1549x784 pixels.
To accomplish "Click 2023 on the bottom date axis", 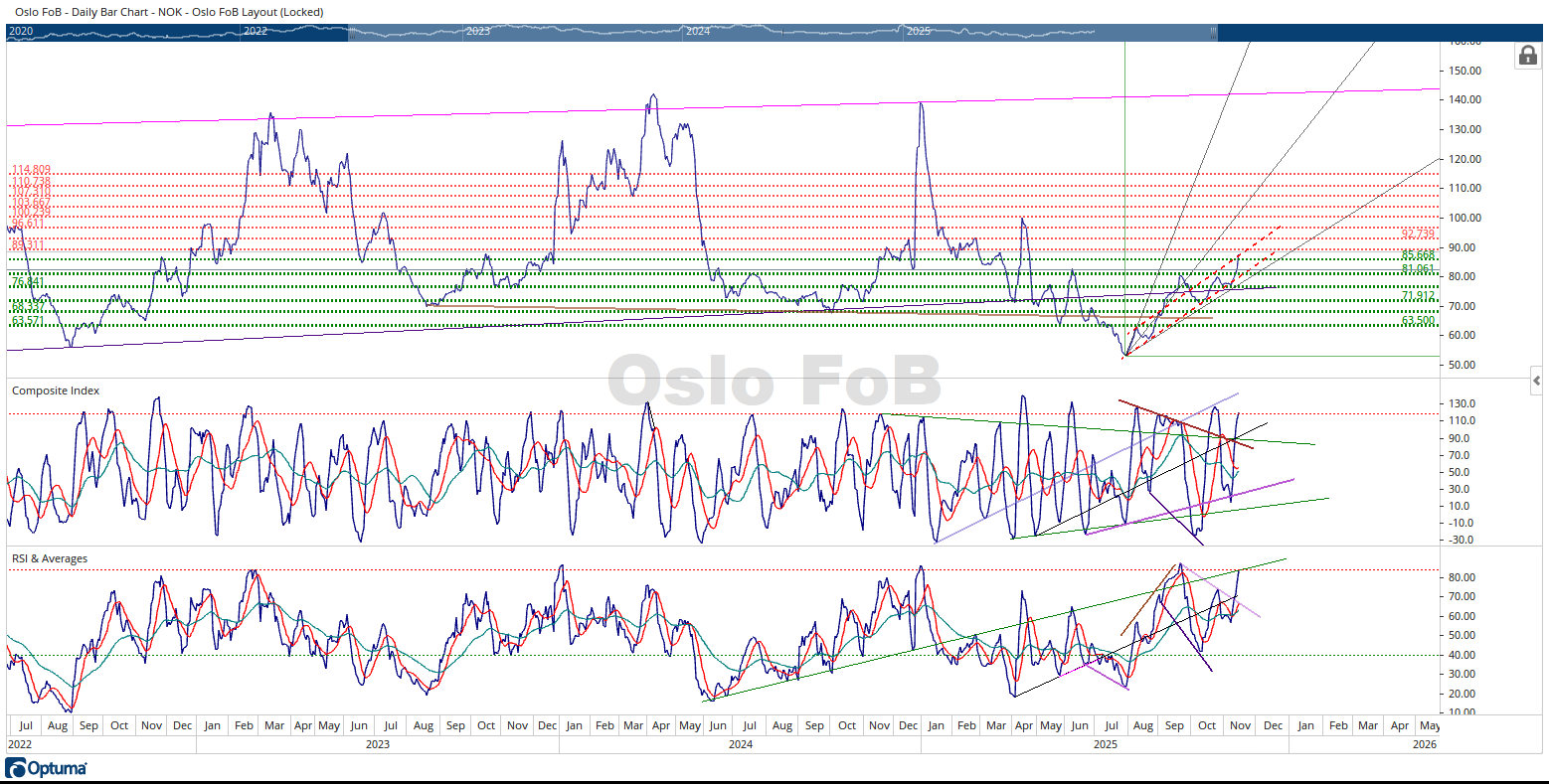I will click(378, 744).
